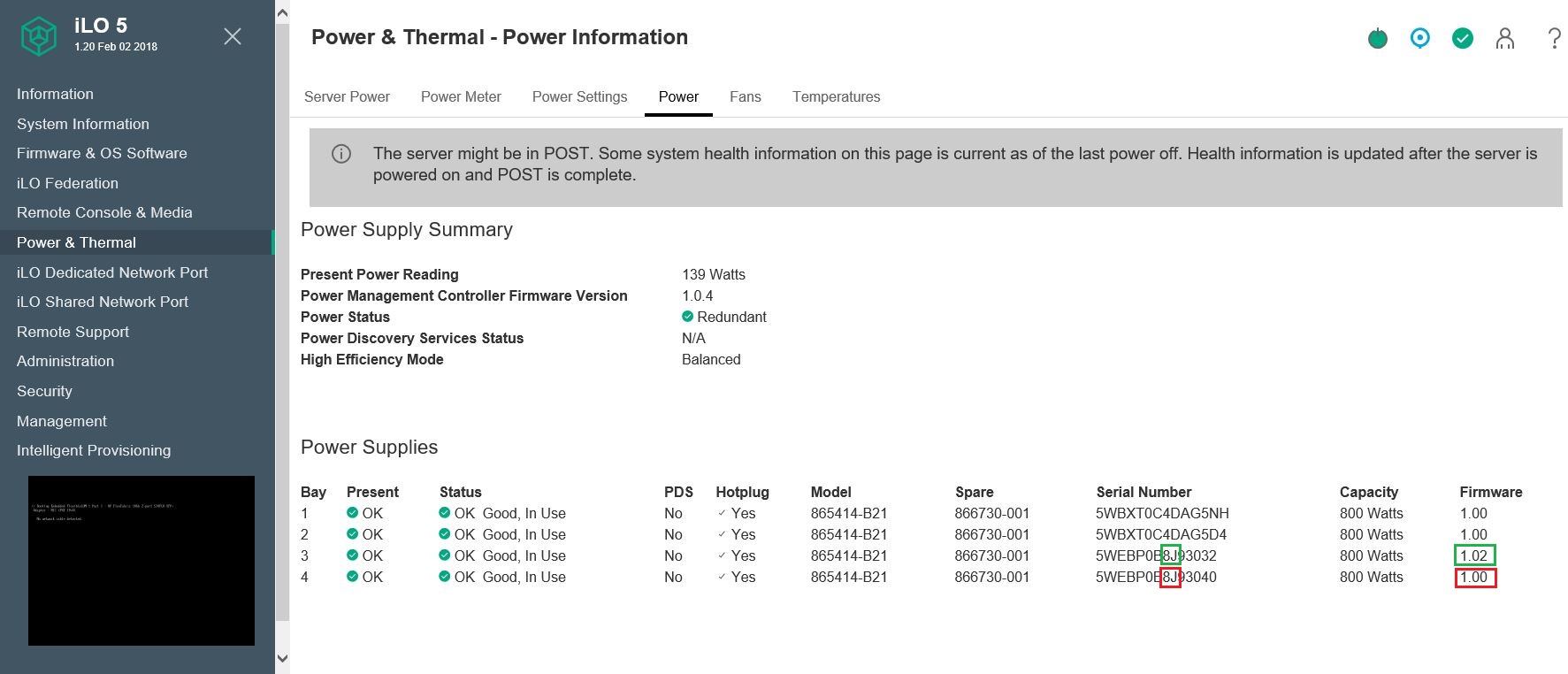Image resolution: width=1568 pixels, height=674 pixels.
Task: Select iLO Dedicated Network Port
Action: coord(112,272)
